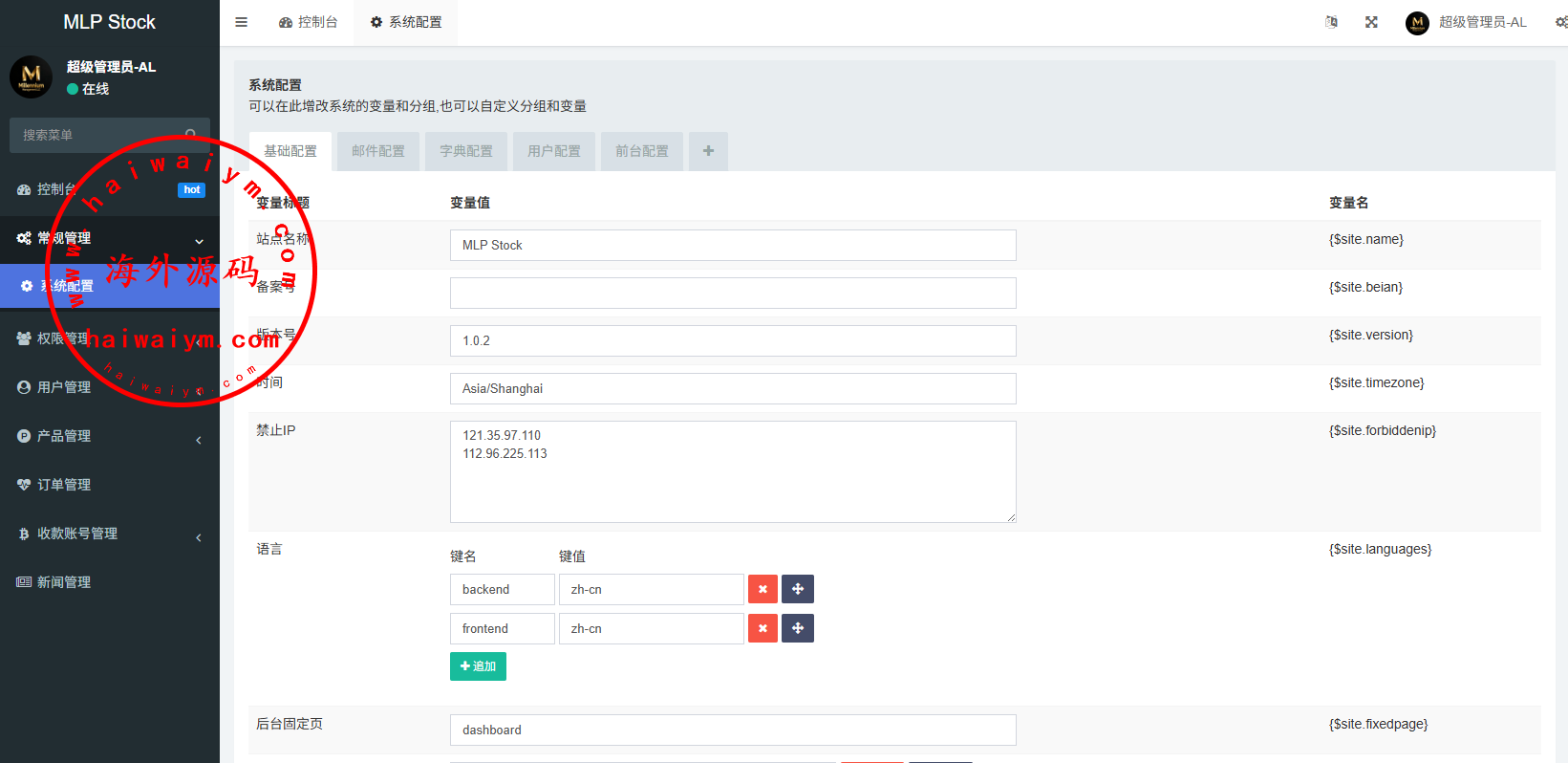Click the 站点名称 input field

[x=733, y=245]
